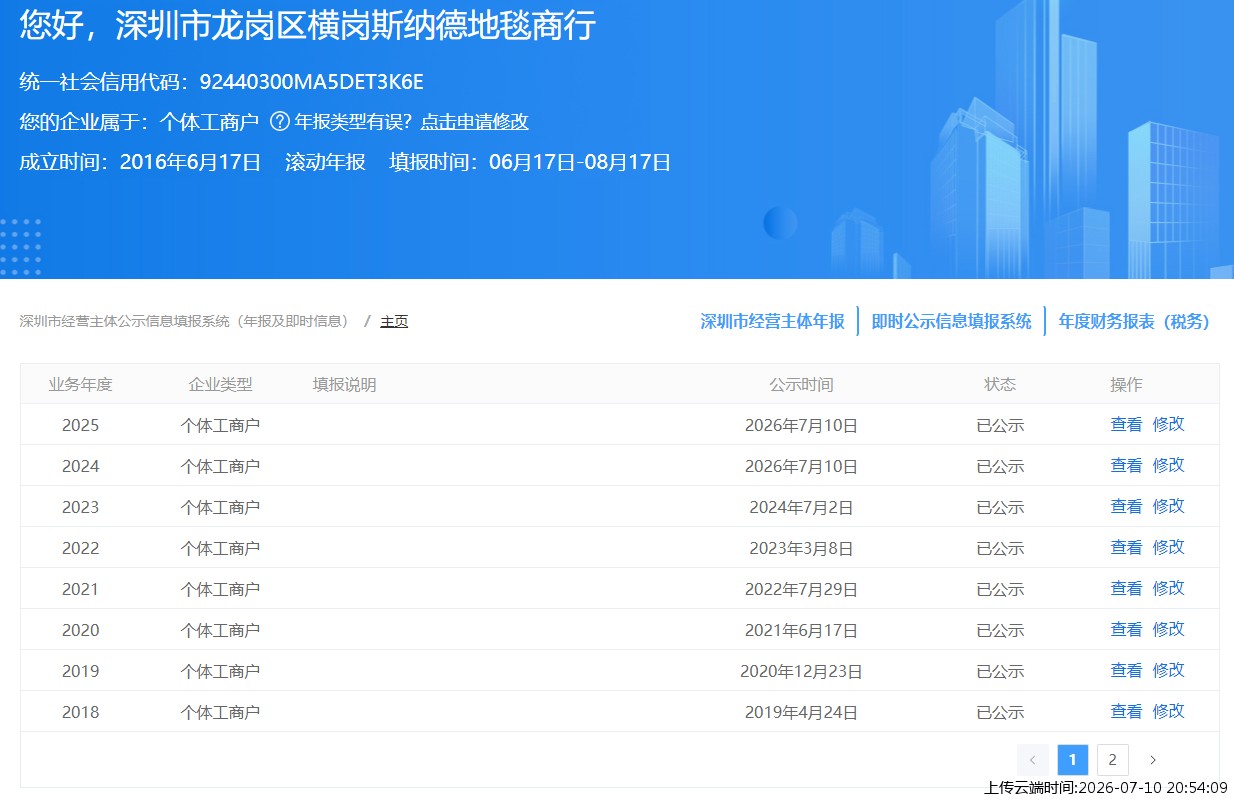Switch to 年度财务报表（税务） tab

[1135, 322]
